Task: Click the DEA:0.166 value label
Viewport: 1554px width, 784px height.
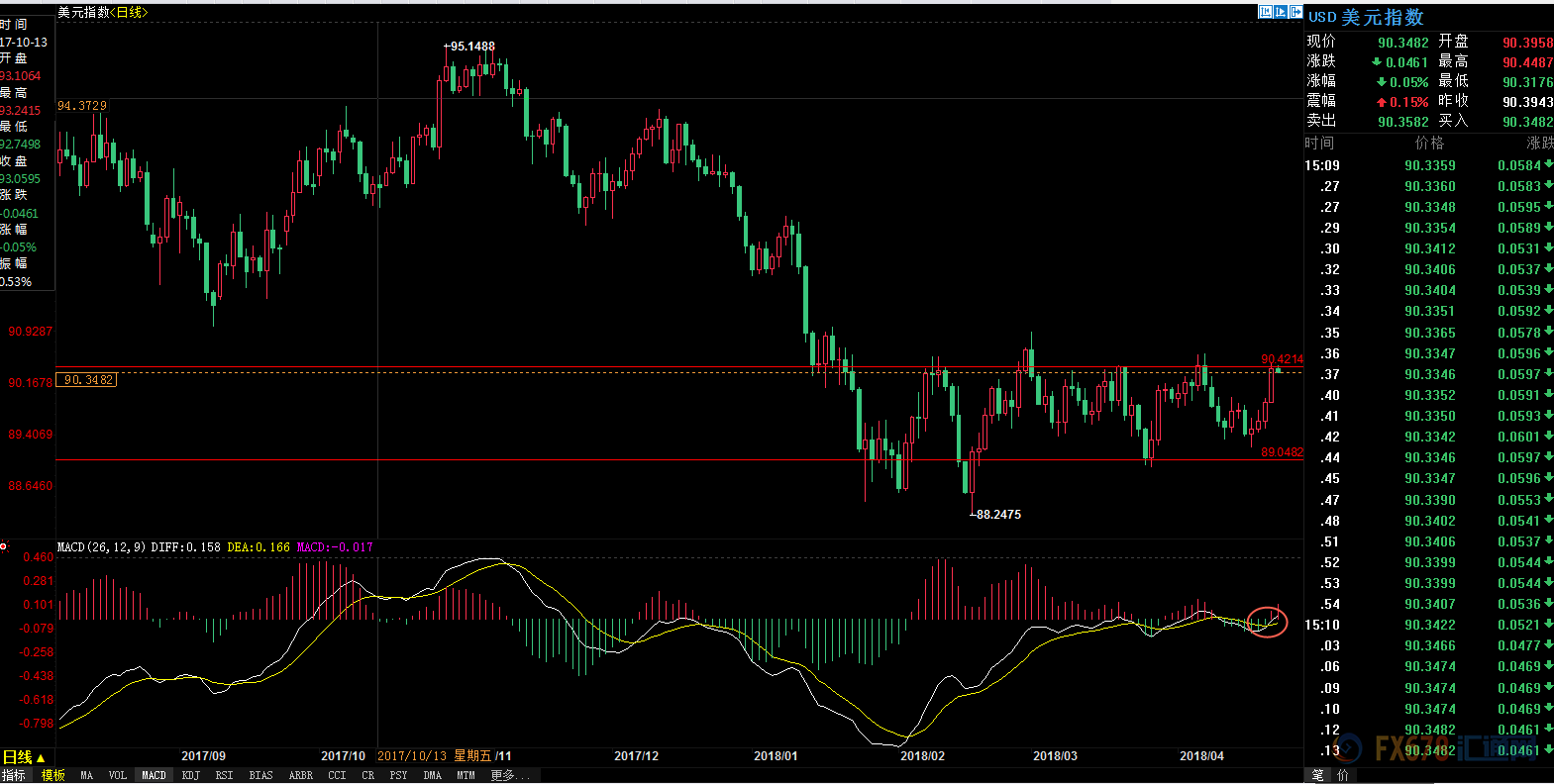Action: 259,547
